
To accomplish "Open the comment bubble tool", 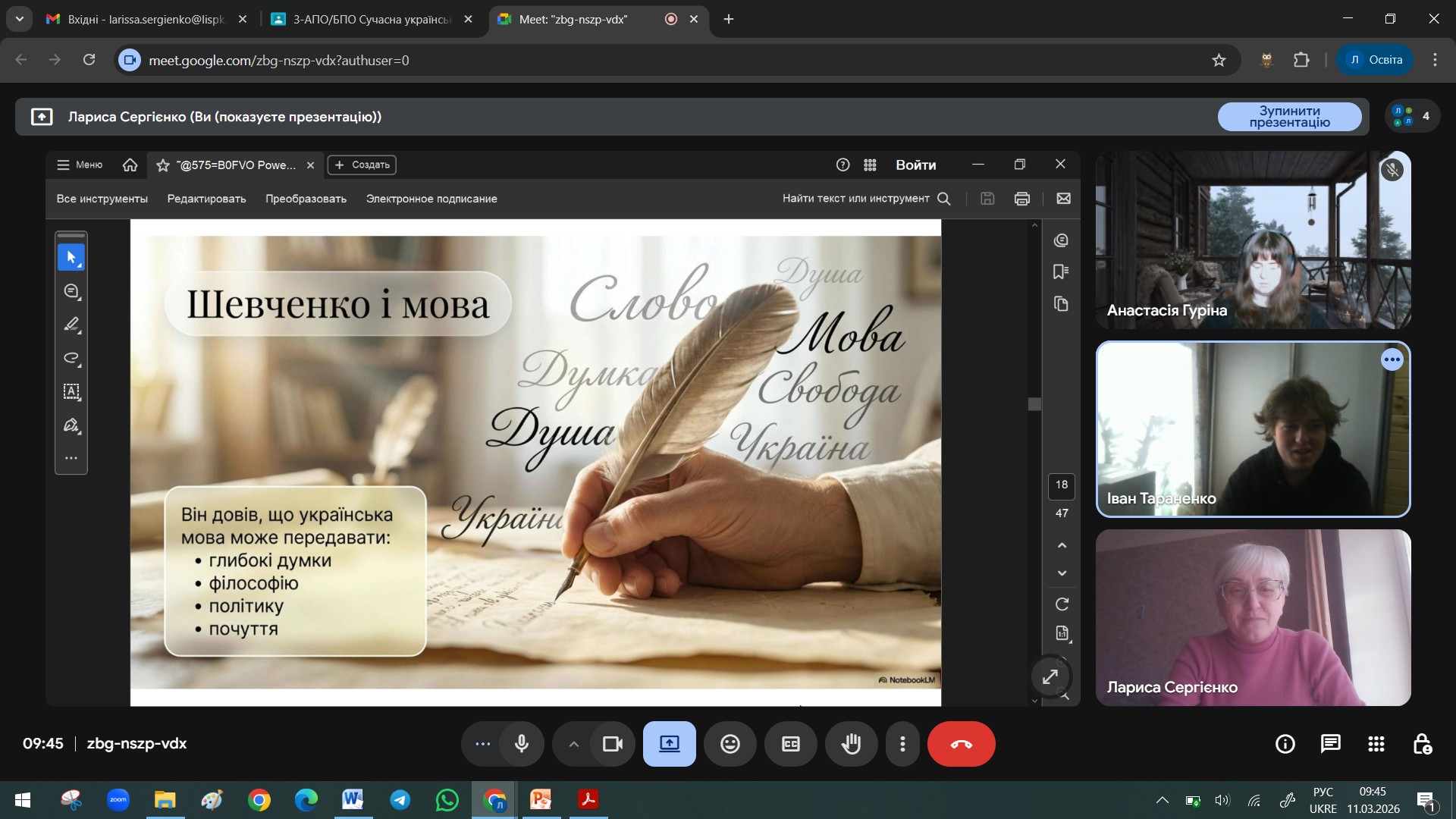I will coord(71,291).
